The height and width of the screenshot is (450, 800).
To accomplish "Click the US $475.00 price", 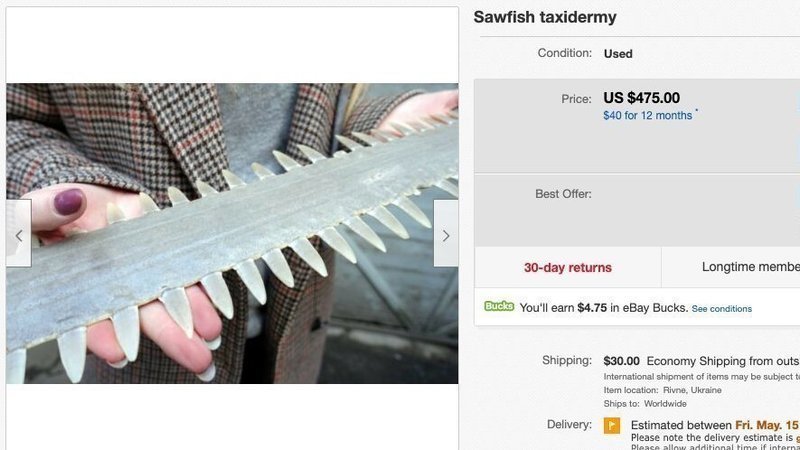I will coord(641,97).
